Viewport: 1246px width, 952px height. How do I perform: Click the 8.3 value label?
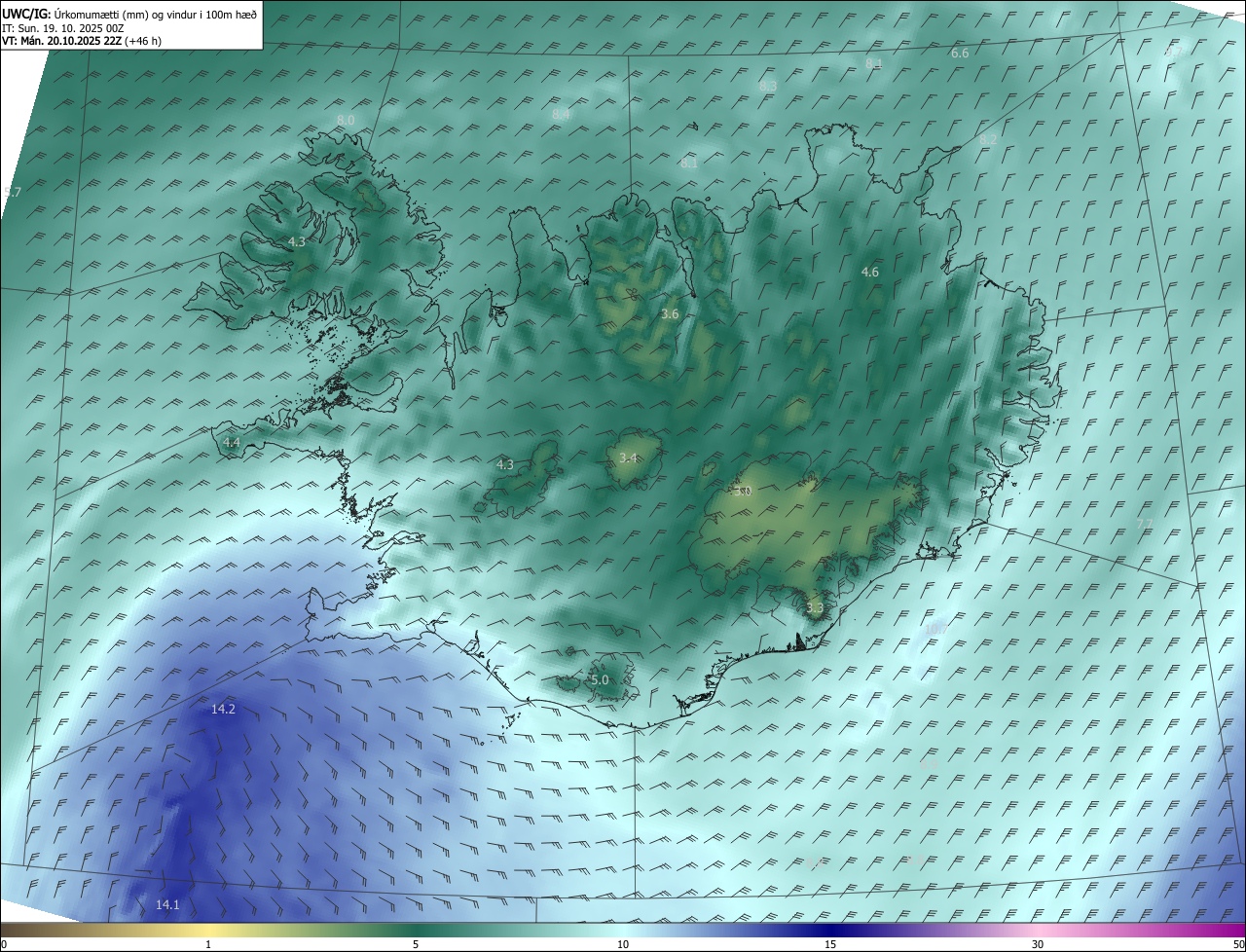[x=768, y=87]
